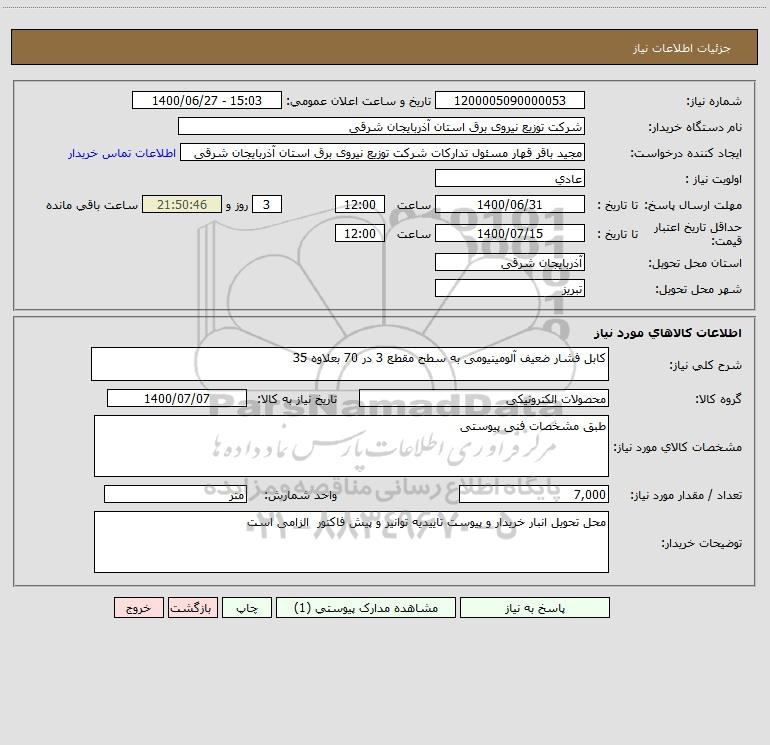Click the goods group field محصولات الکترونیکی

point(484,398)
